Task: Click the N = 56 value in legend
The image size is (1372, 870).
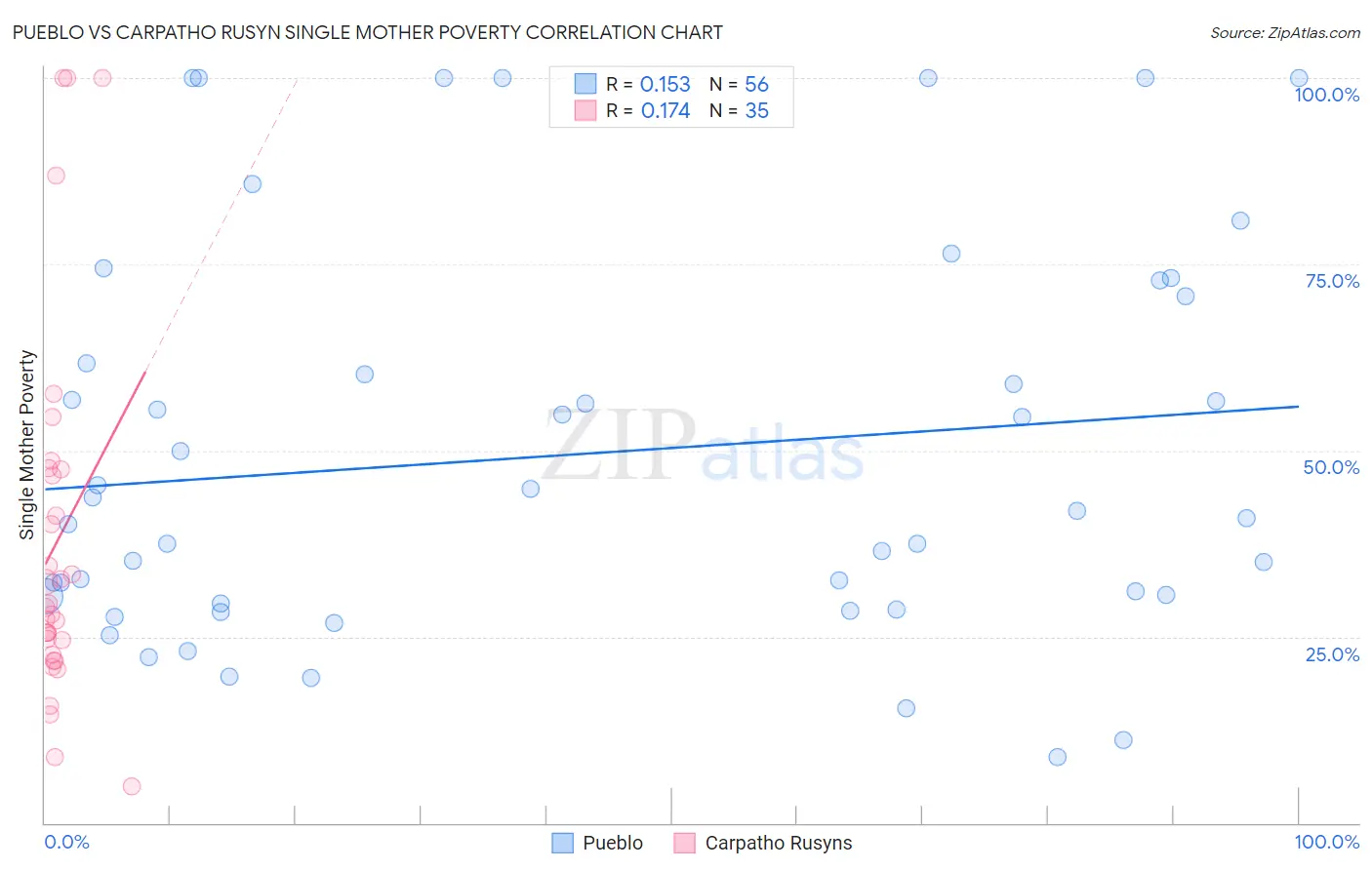Action: 739,84
